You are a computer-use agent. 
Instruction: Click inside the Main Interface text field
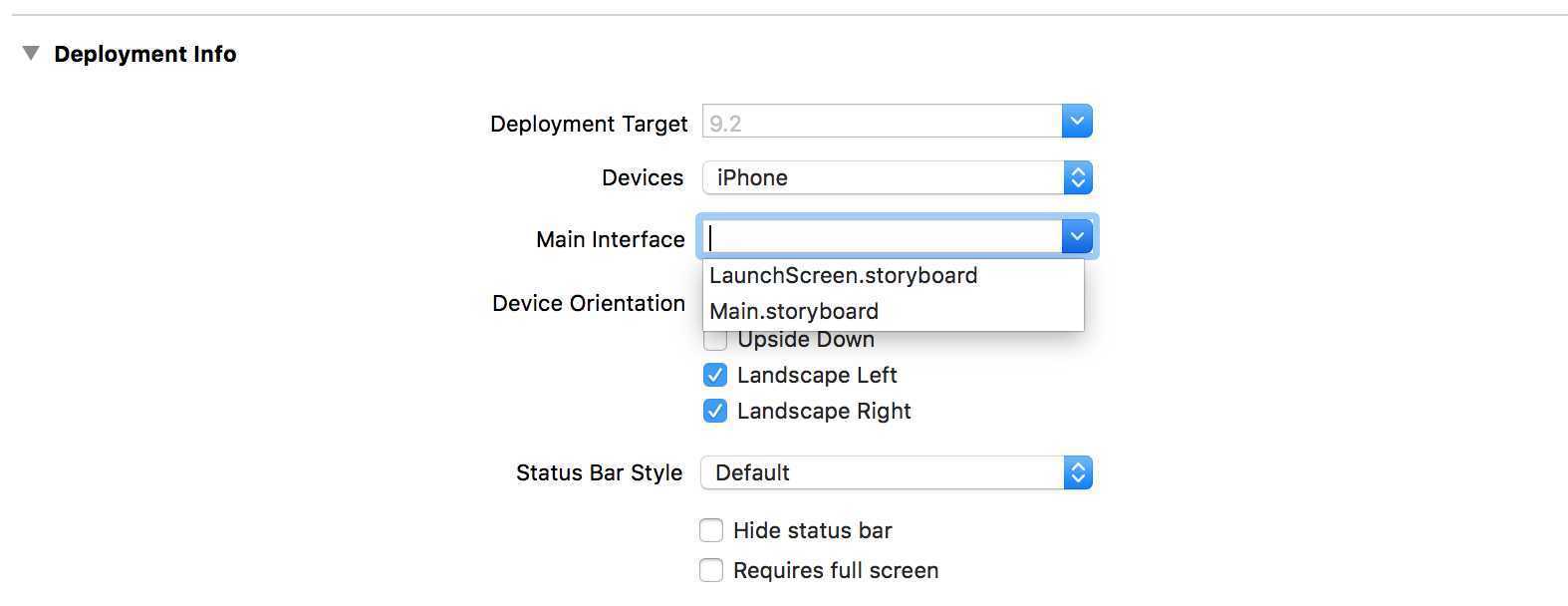click(x=882, y=237)
